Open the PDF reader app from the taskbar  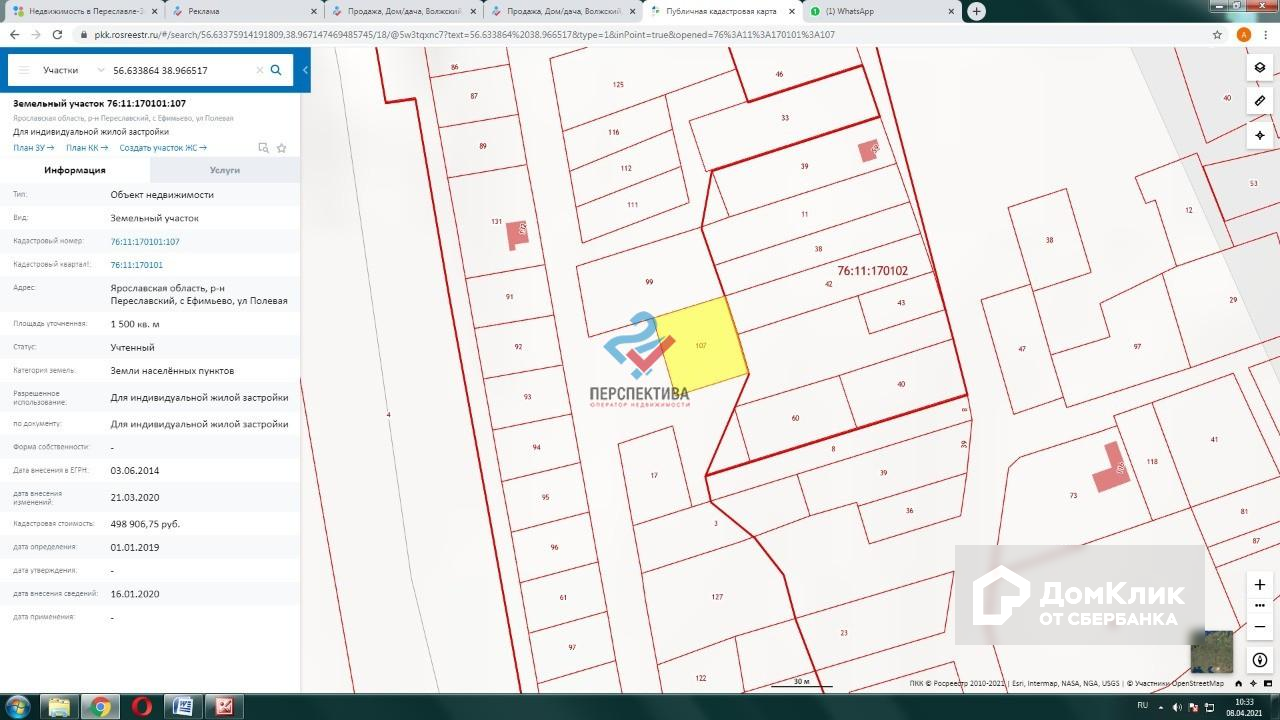pos(225,707)
